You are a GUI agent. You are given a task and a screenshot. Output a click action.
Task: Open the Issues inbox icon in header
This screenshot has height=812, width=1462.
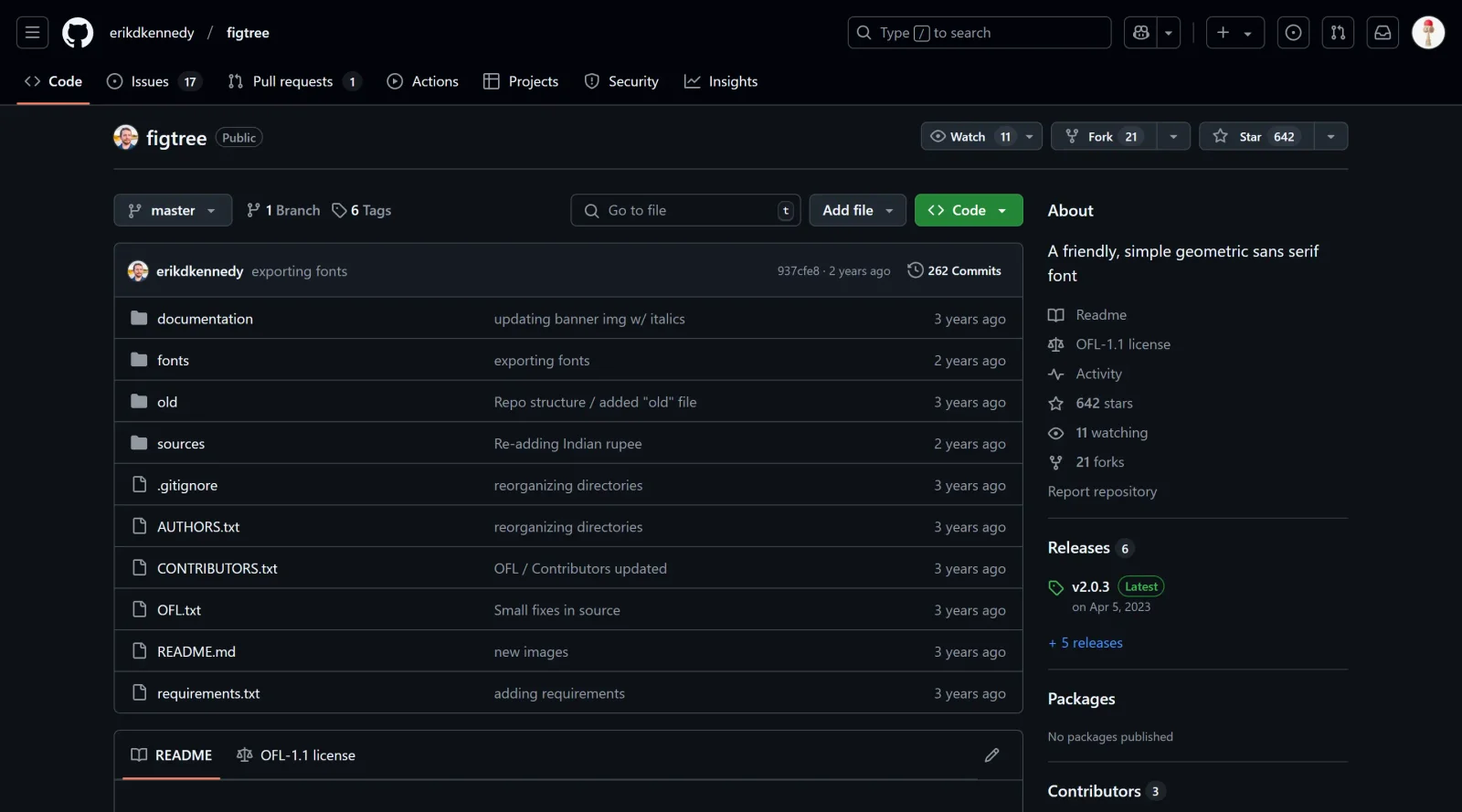click(x=1293, y=33)
